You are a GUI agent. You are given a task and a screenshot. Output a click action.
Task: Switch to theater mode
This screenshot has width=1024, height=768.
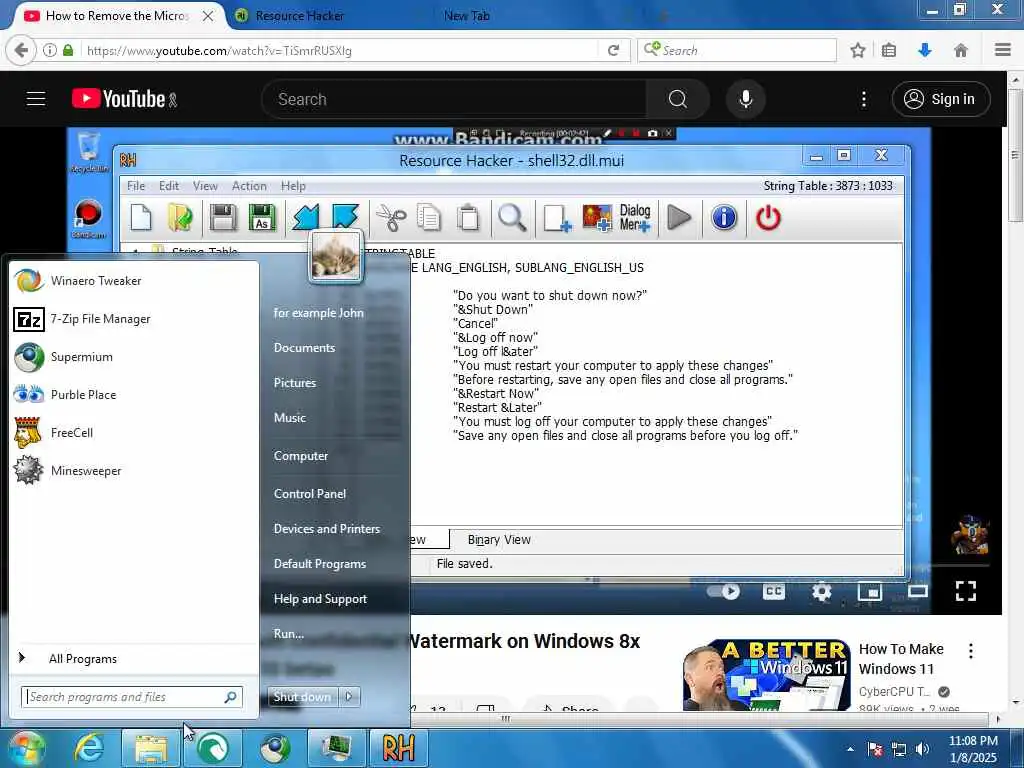point(918,592)
